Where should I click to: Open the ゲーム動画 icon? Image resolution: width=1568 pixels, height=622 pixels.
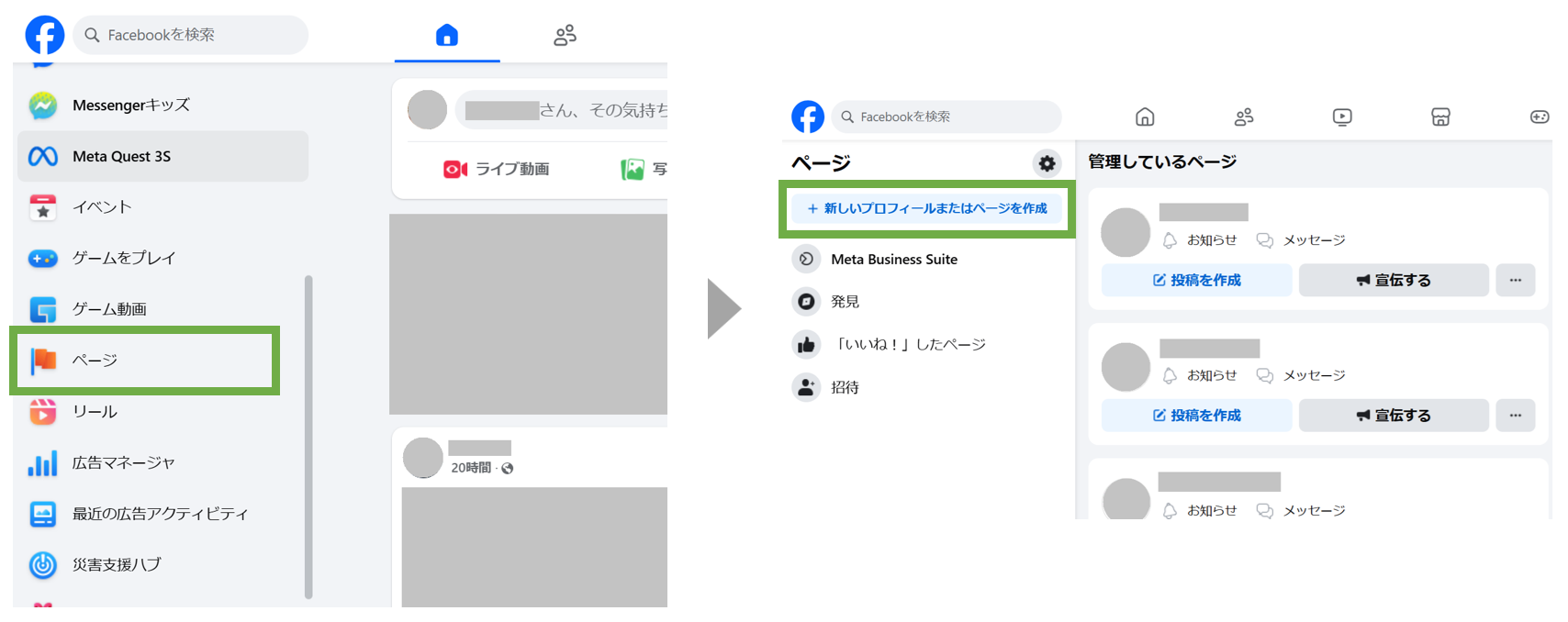pyautogui.click(x=43, y=309)
